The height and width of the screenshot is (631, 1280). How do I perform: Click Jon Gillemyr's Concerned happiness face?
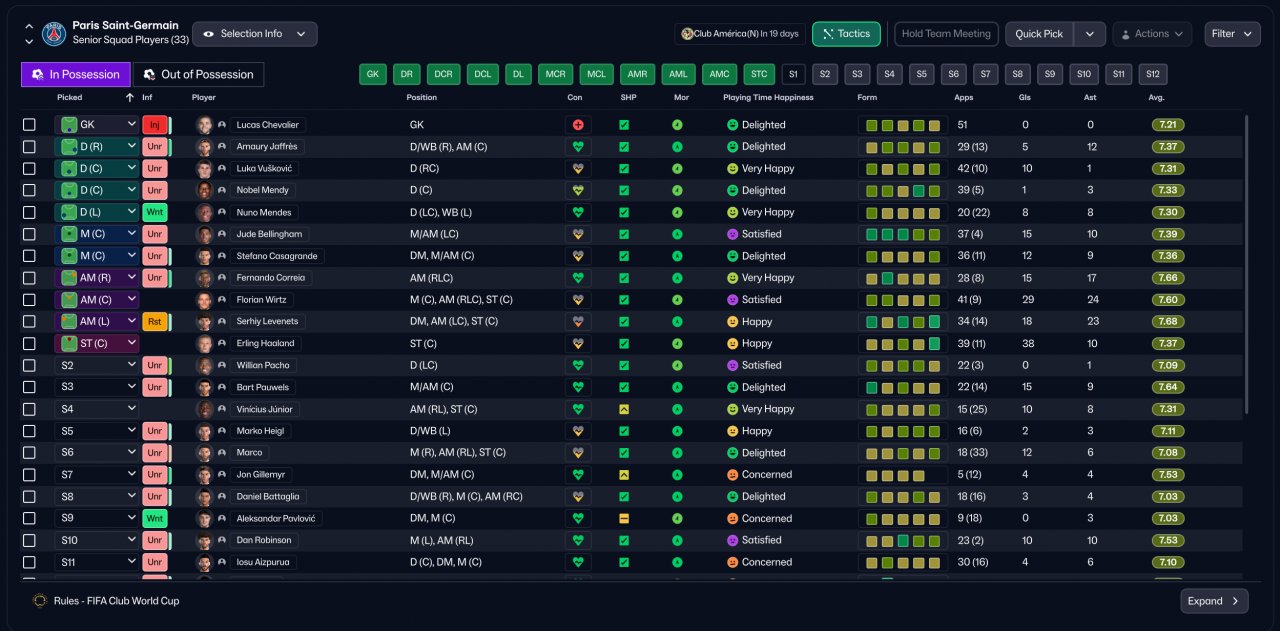[x=732, y=475]
